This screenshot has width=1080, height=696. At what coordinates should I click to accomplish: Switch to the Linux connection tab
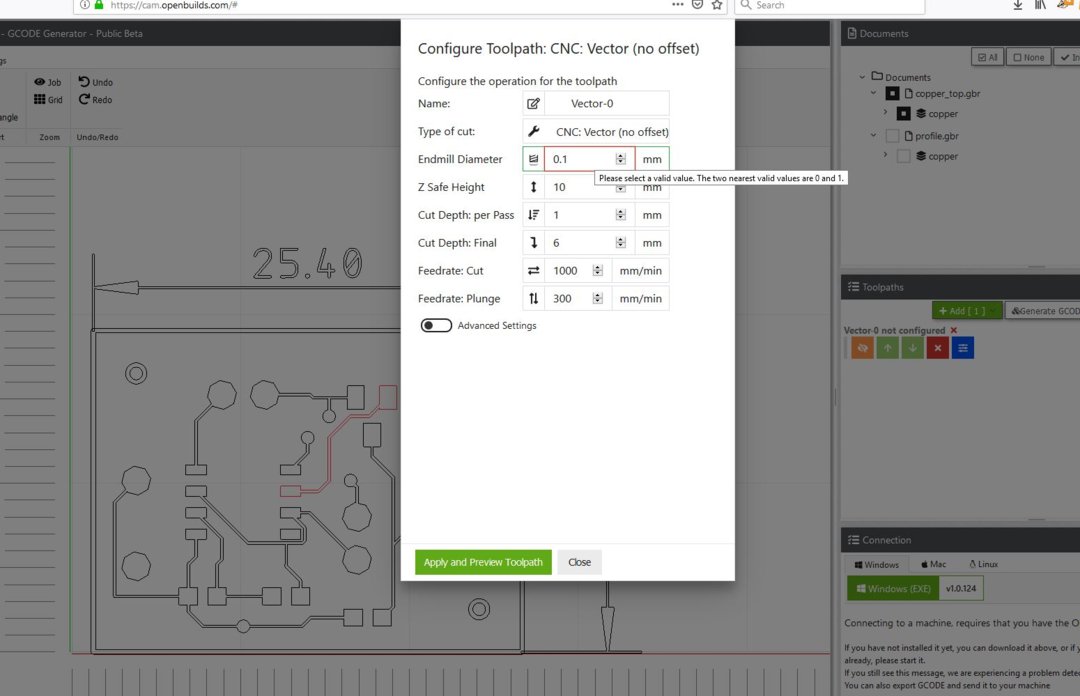pos(981,564)
